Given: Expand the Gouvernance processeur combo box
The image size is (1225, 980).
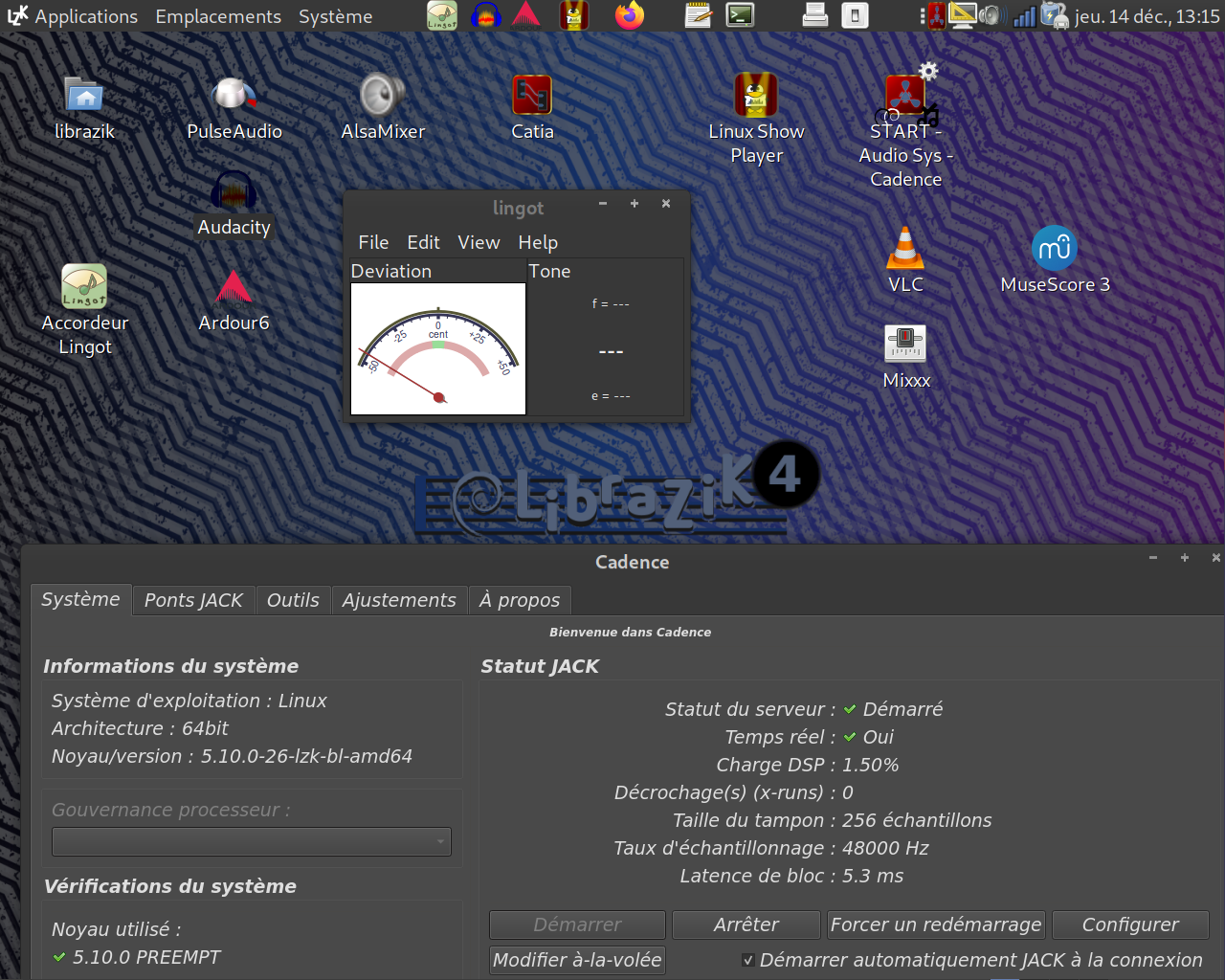Looking at the screenshot, I should (251, 842).
